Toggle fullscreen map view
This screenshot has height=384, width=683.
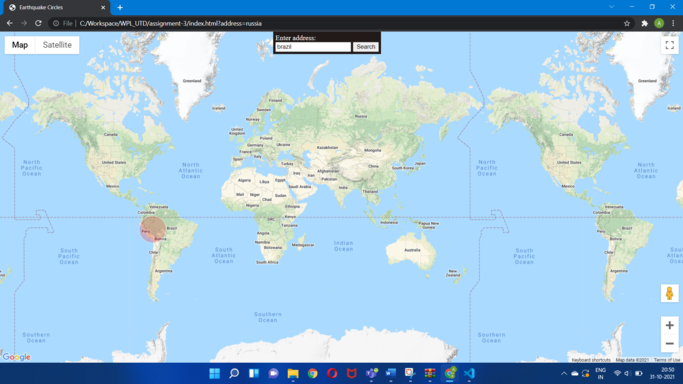[x=669, y=45]
